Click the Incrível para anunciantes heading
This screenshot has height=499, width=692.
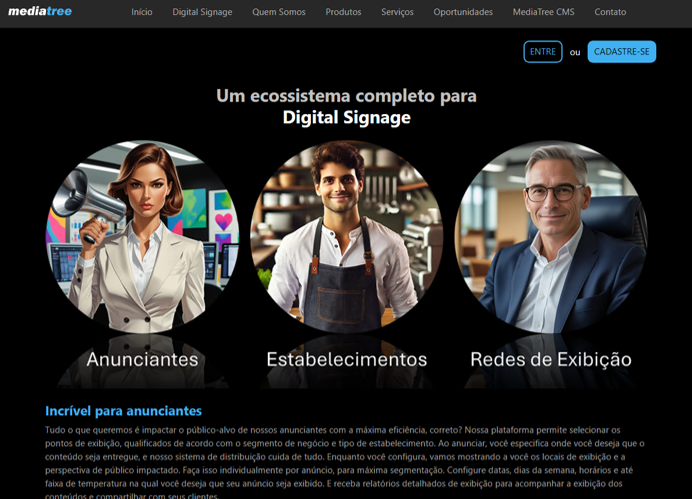point(123,411)
